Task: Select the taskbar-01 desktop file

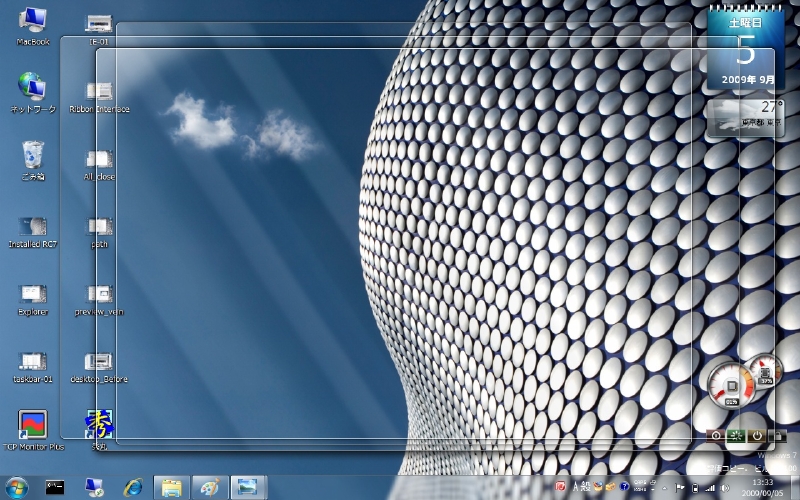Action: click(33, 367)
